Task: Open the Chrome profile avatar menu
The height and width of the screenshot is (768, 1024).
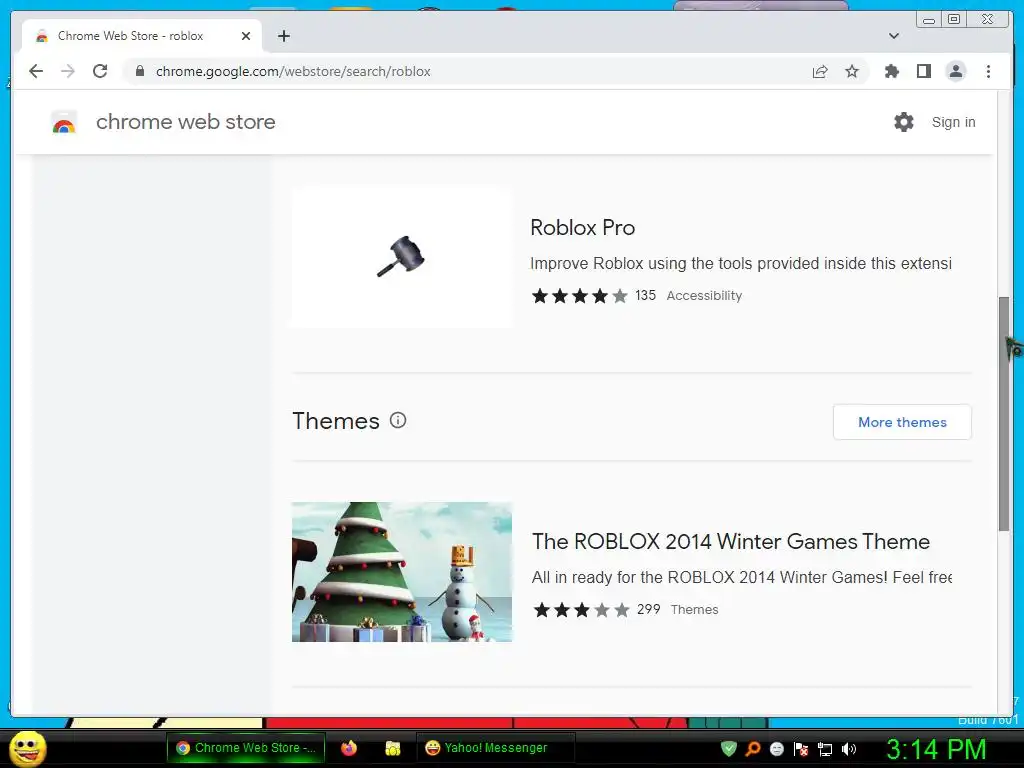Action: tap(955, 71)
